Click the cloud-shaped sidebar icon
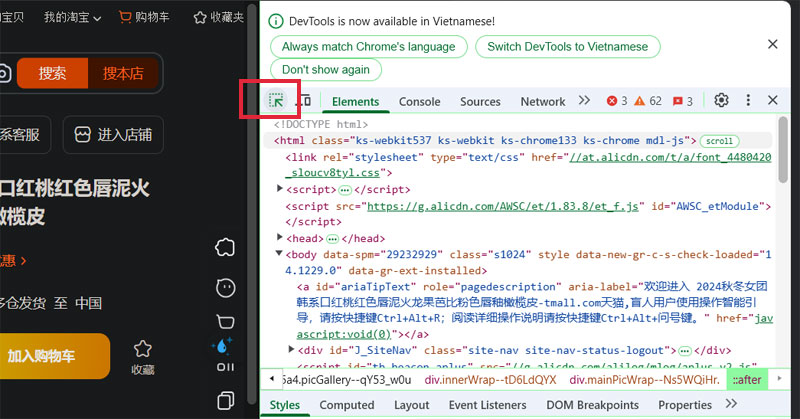800x419 pixels. coord(225,248)
